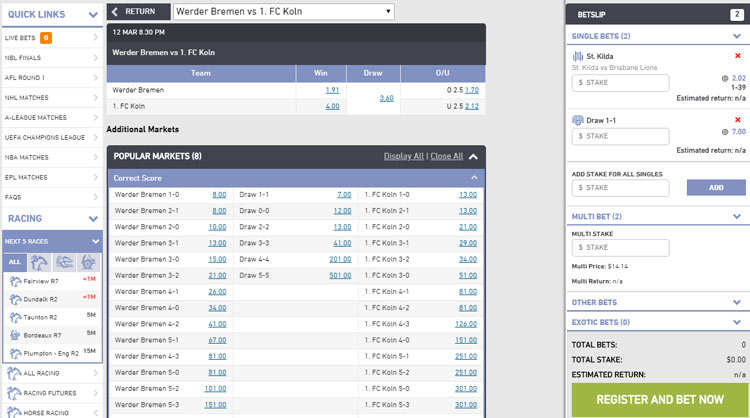Open All Racing link
The image size is (750, 418).
[52, 373]
